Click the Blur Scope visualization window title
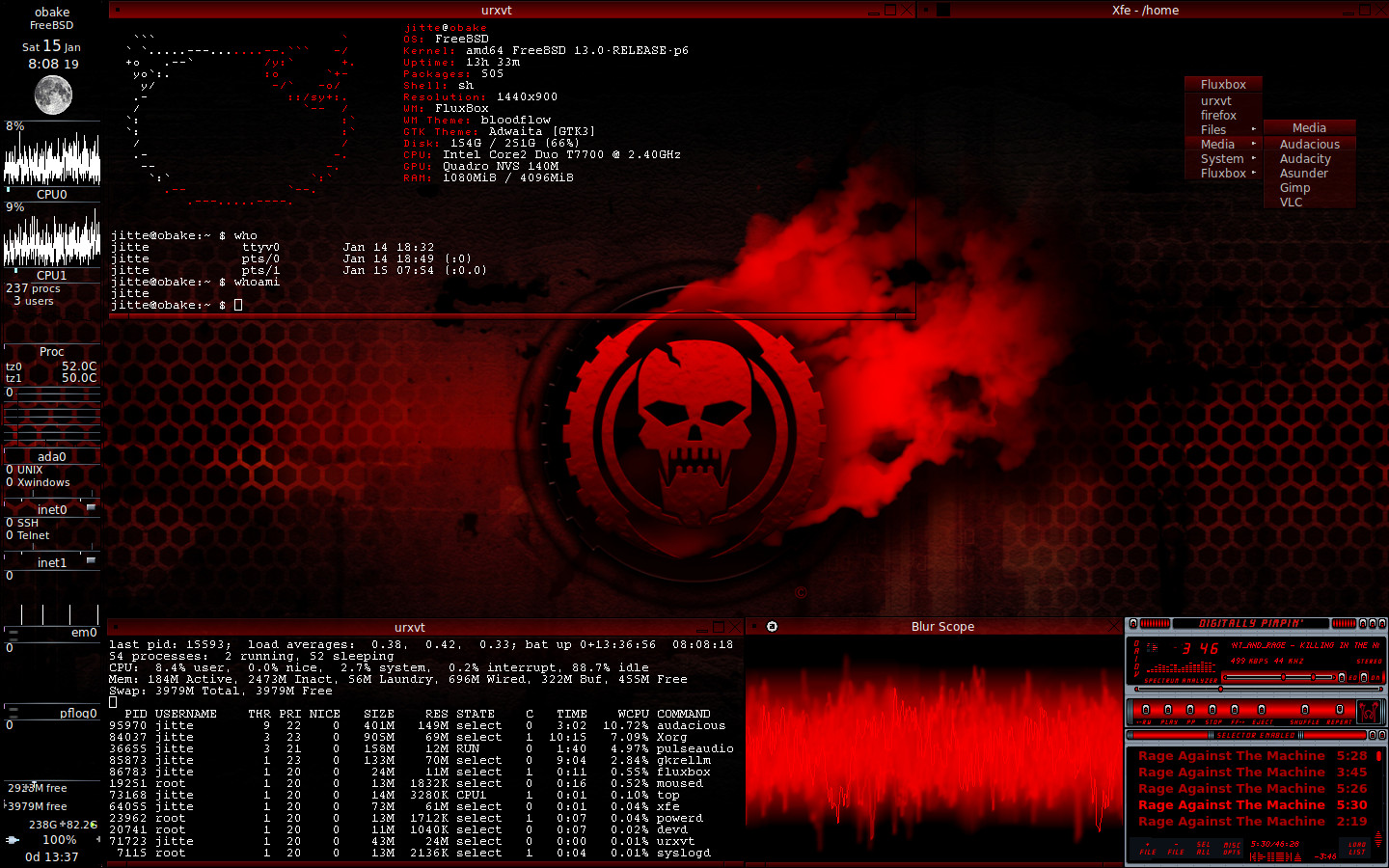1389x868 pixels. [x=942, y=627]
